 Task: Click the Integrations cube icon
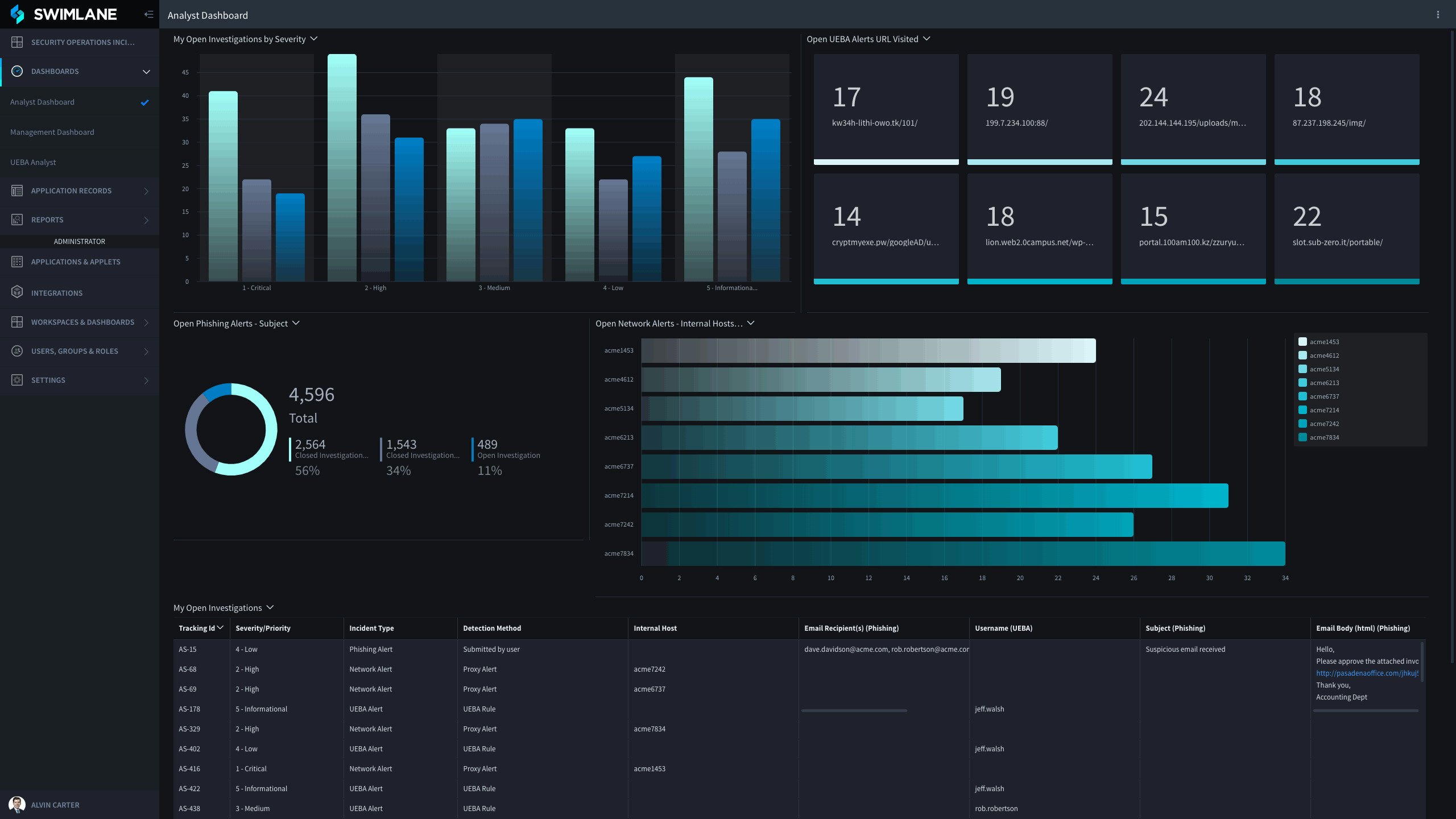(17, 292)
